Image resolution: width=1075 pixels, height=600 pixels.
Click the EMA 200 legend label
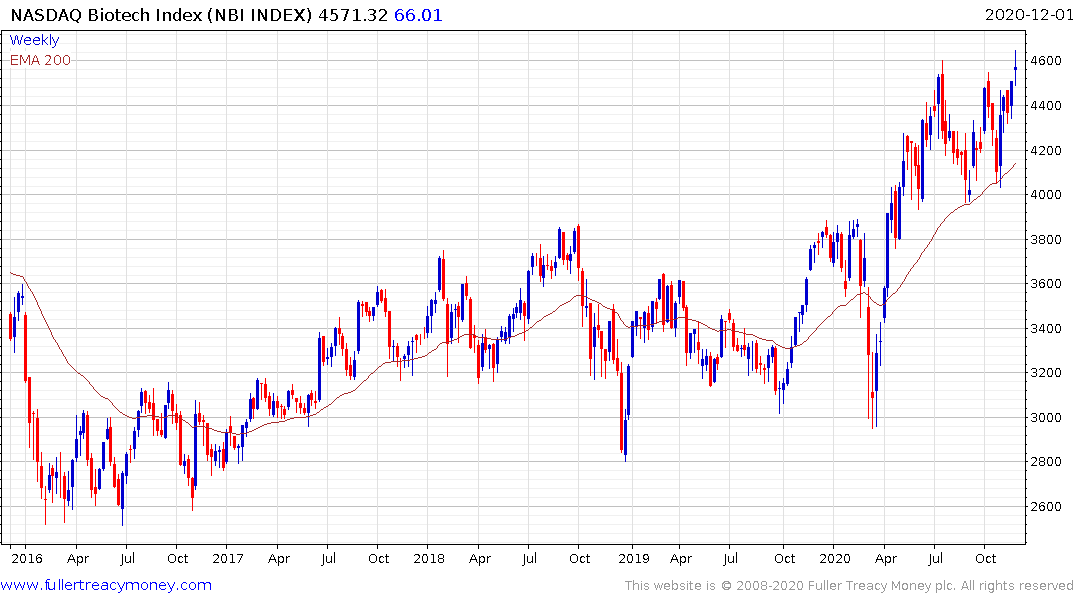click(40, 60)
